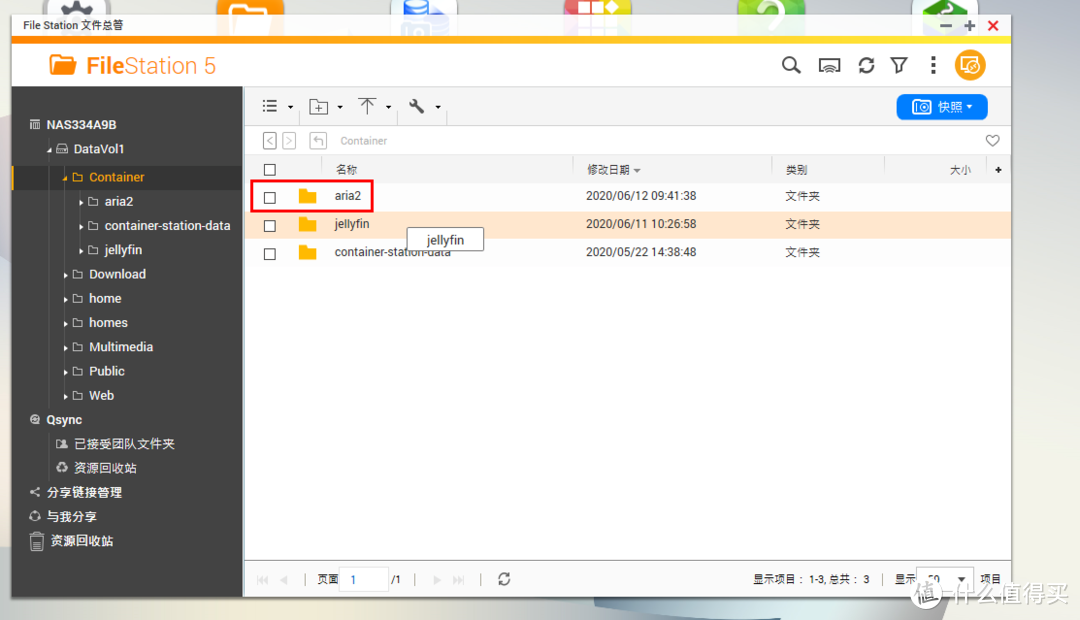Open Qsync section in sidebar
The image size is (1080, 620).
(64, 420)
